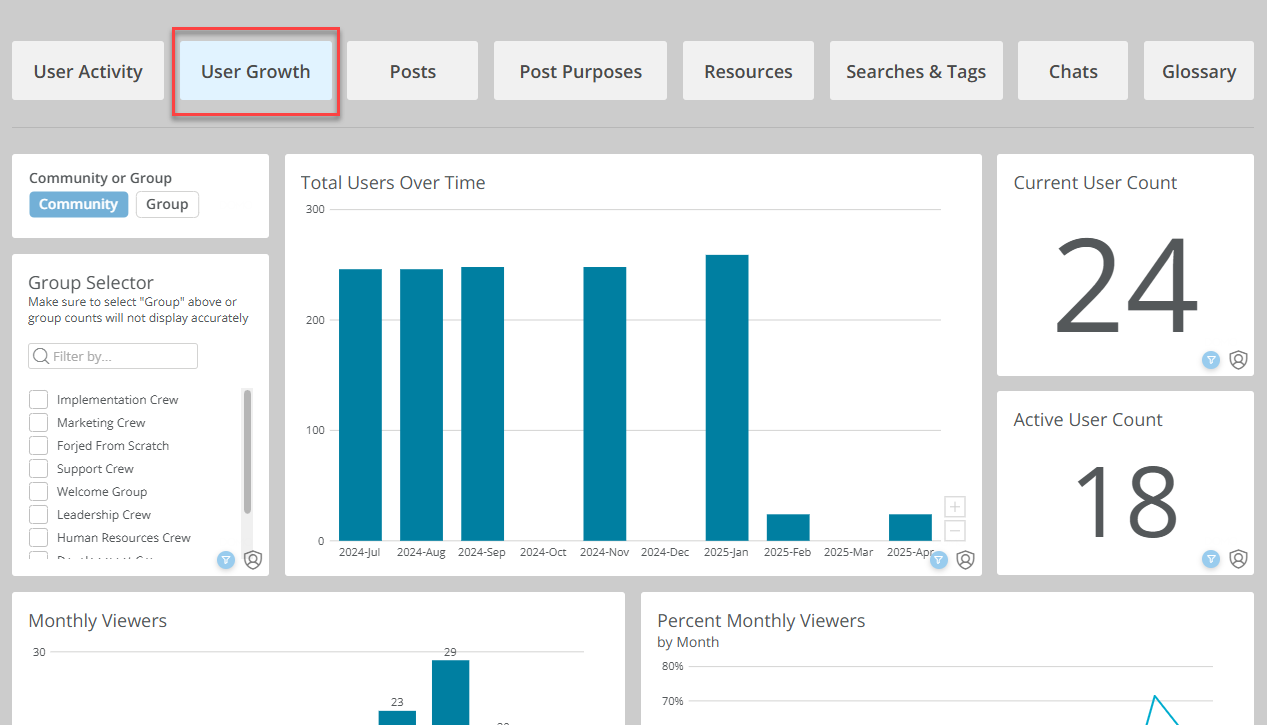Viewport: 1267px width, 725px height.
Task: Click the 2024-Oct axis label
Action: 543,552
